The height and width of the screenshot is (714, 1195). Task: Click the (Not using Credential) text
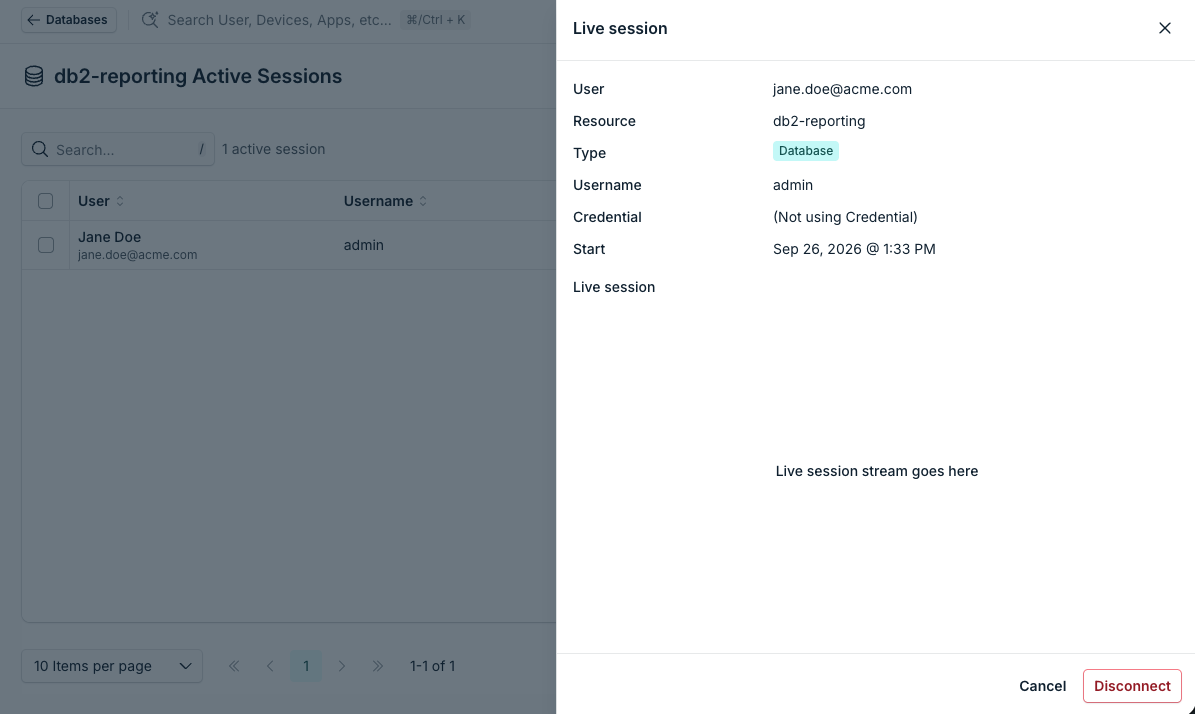click(845, 217)
